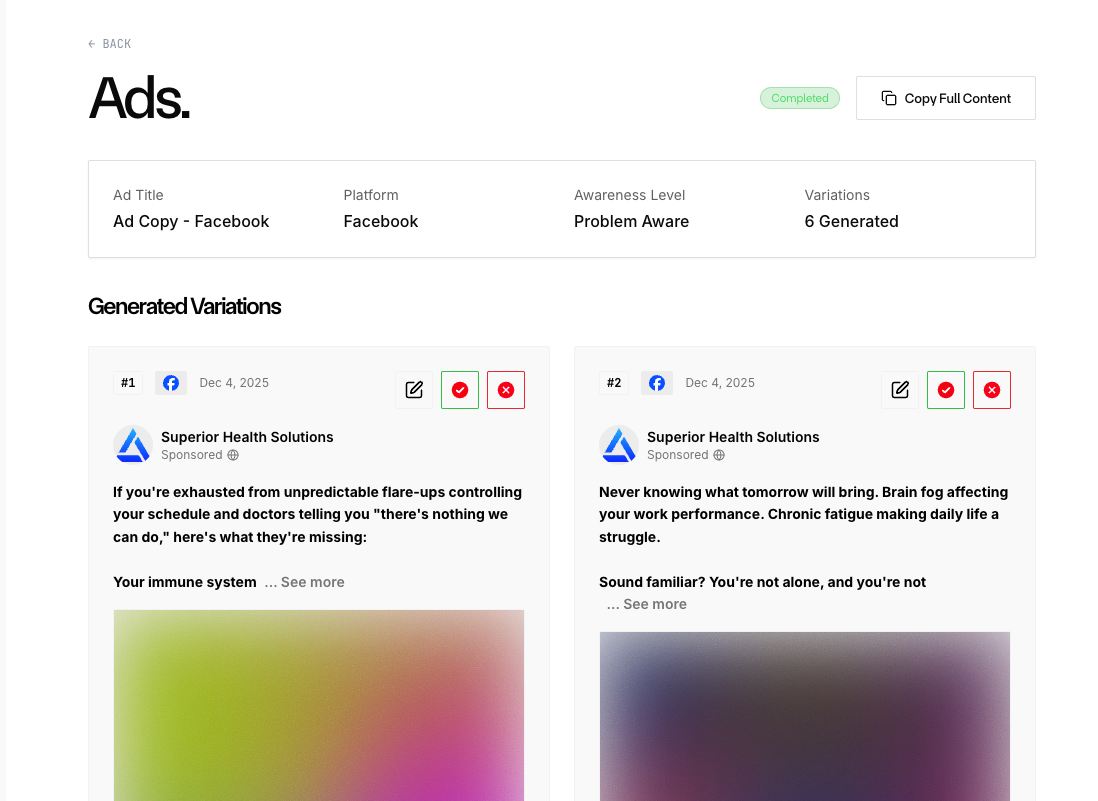
Task: Reject variation #2 with red X
Action: [x=992, y=390]
